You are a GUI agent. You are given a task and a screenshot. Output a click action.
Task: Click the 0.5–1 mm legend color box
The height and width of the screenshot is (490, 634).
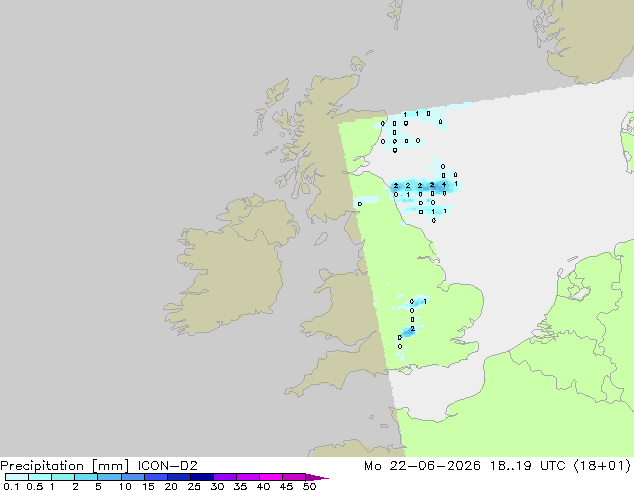click(40, 477)
